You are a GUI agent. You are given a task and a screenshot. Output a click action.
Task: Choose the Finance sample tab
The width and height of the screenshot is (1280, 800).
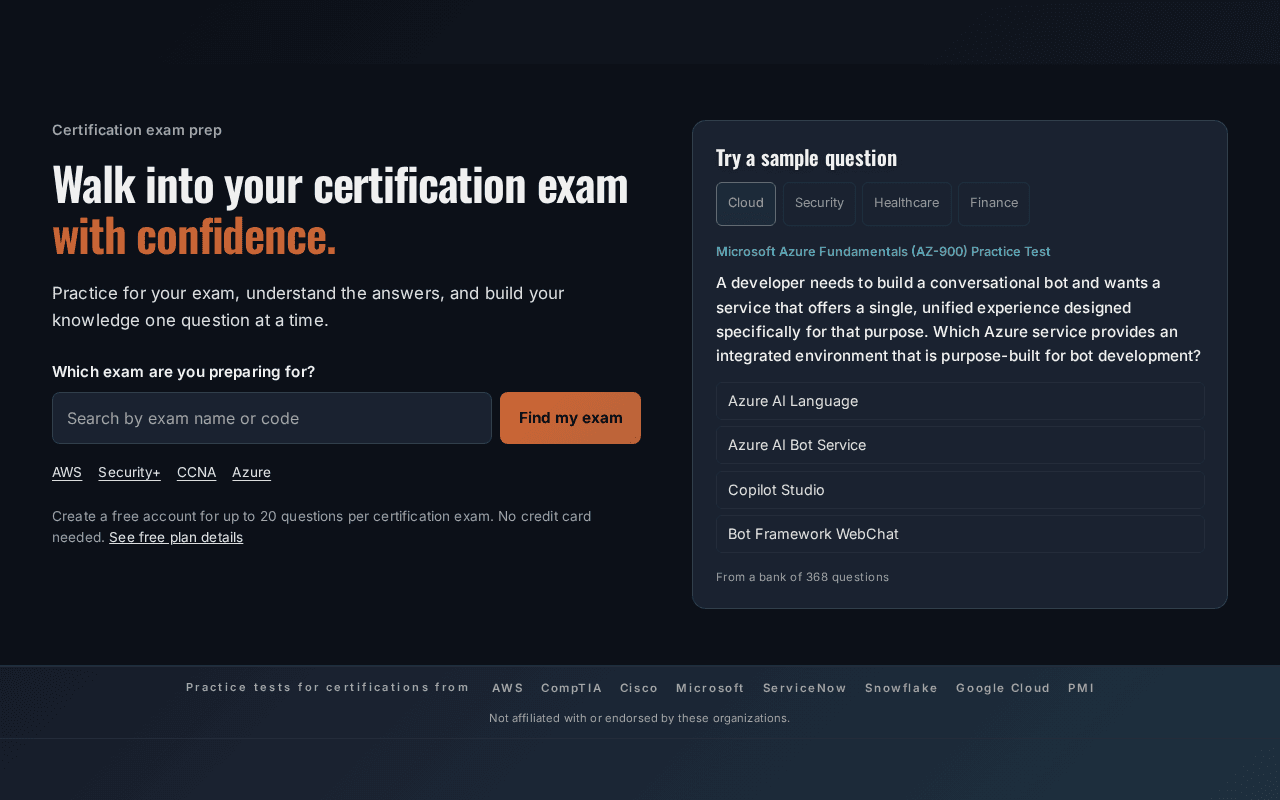[x=994, y=203]
